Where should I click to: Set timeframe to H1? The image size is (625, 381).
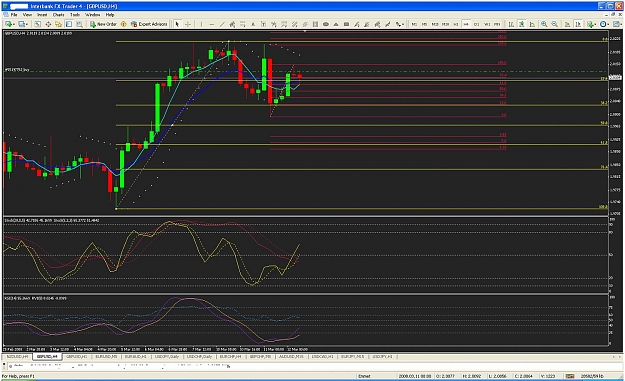tap(456, 24)
